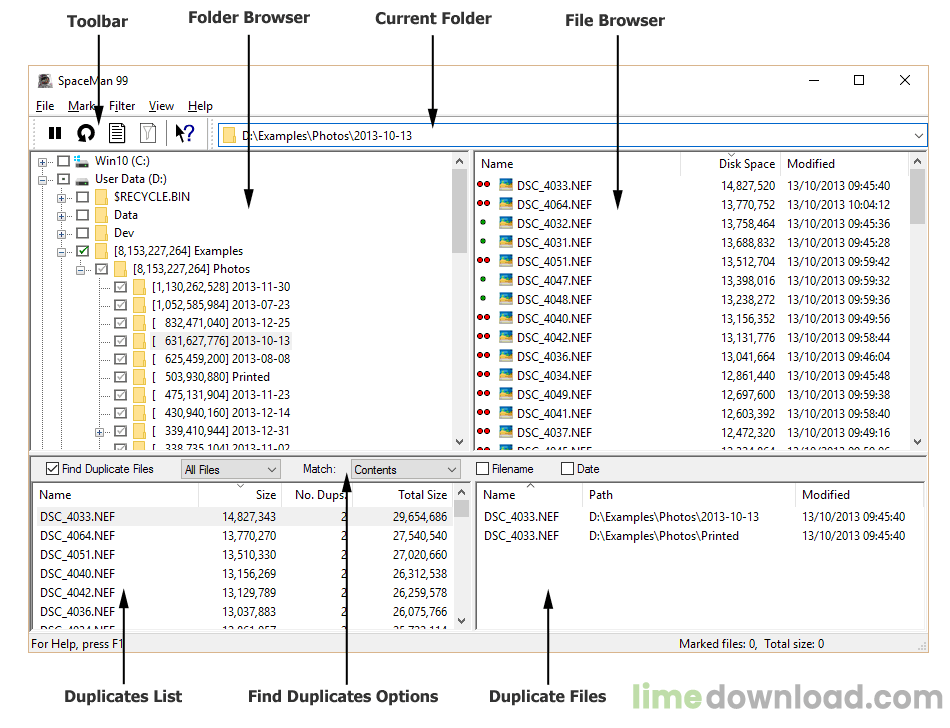Open the Help menu
950x728 pixels.
[x=200, y=106]
